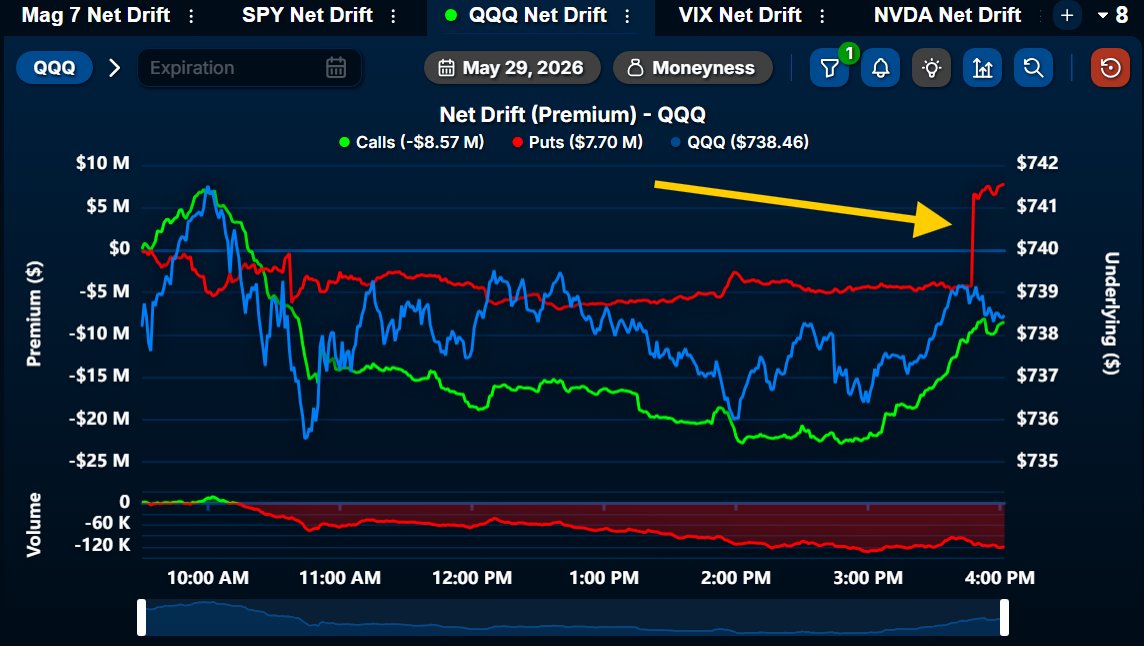Grab the left range slider handle
The height and width of the screenshot is (646, 1144).
(142, 618)
